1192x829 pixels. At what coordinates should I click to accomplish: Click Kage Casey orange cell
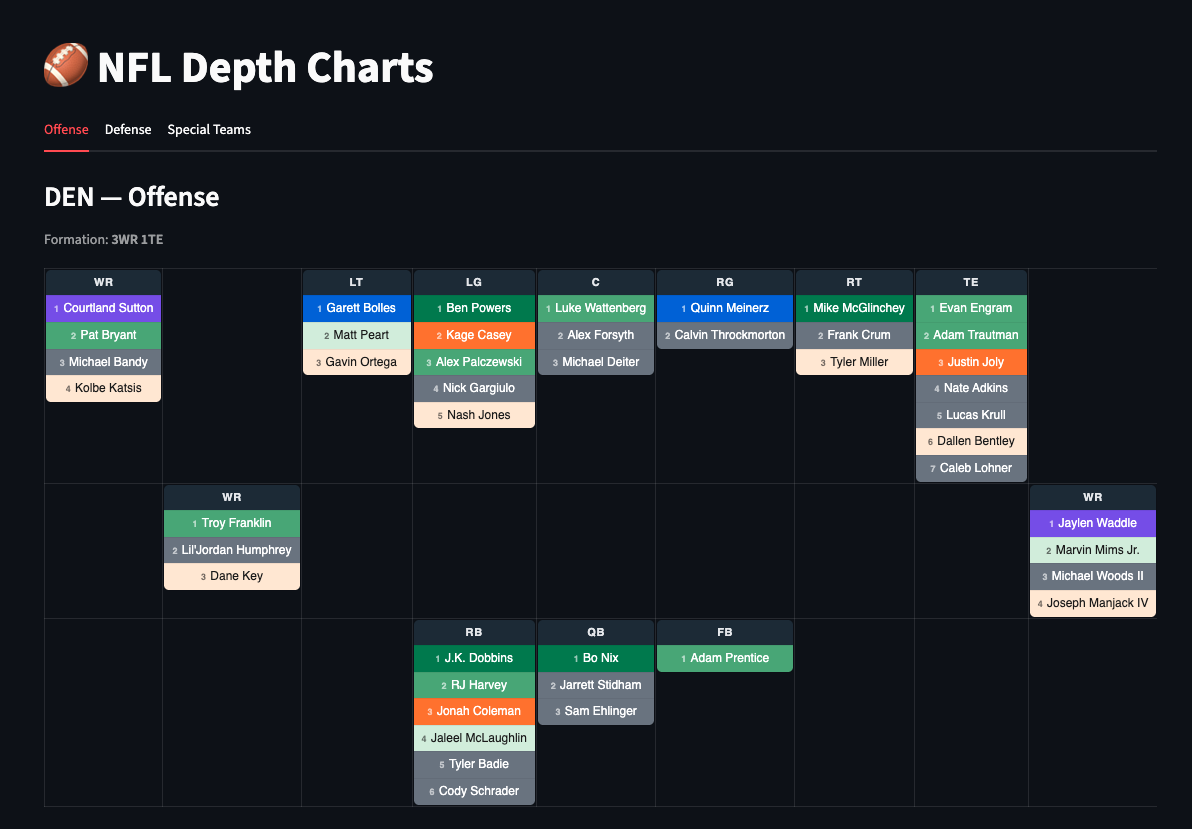(x=474, y=335)
